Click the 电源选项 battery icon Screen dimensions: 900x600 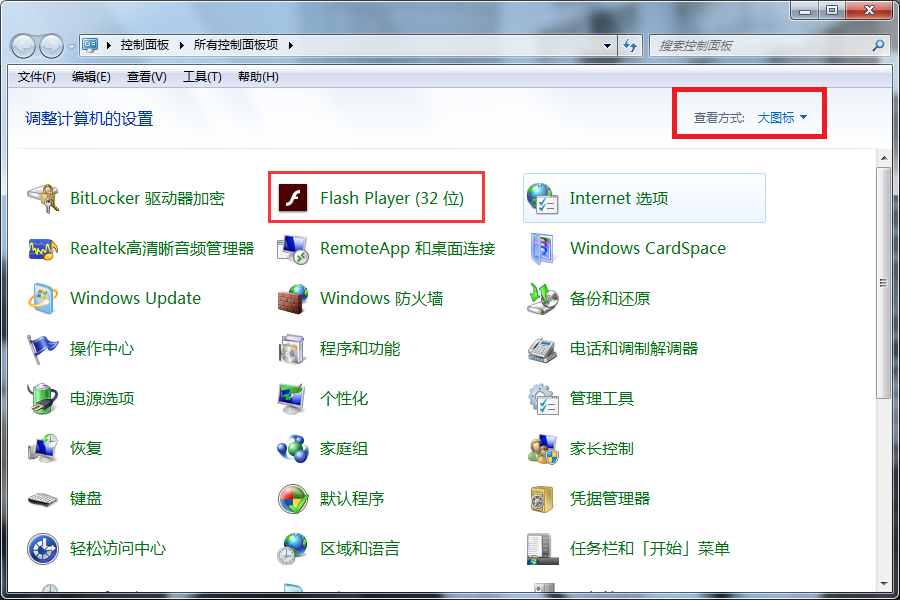(x=43, y=398)
